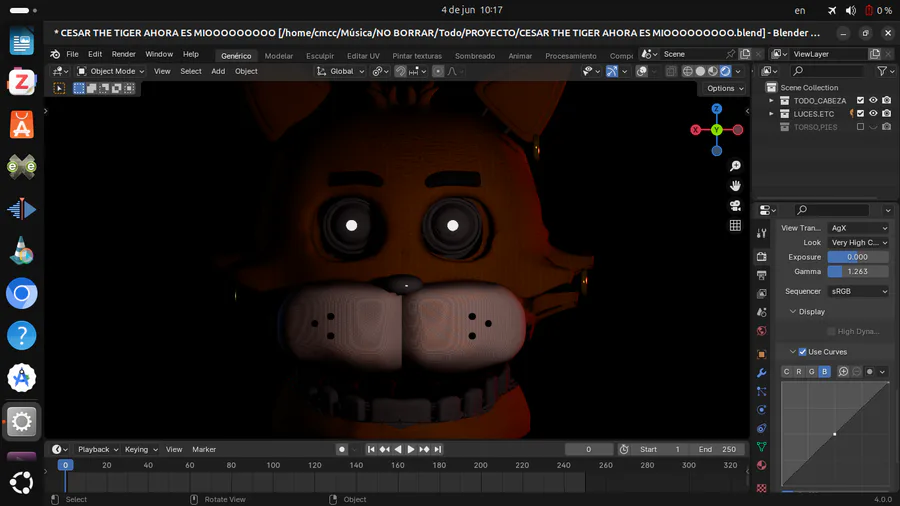
Task: Open the World properties tab (globe icon)
Action: click(762, 331)
